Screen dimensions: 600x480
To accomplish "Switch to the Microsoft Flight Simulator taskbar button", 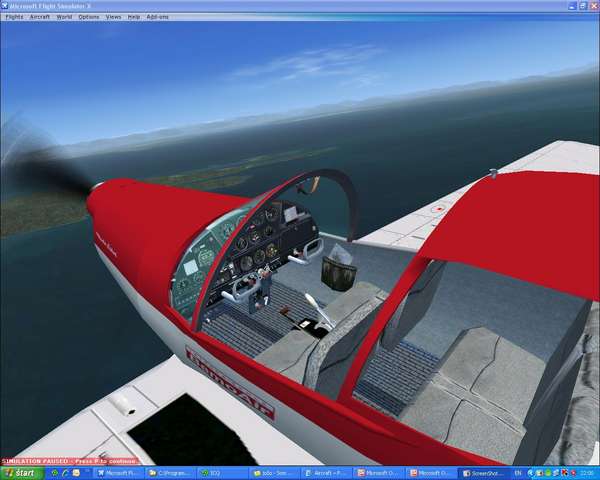I will [x=119, y=473].
